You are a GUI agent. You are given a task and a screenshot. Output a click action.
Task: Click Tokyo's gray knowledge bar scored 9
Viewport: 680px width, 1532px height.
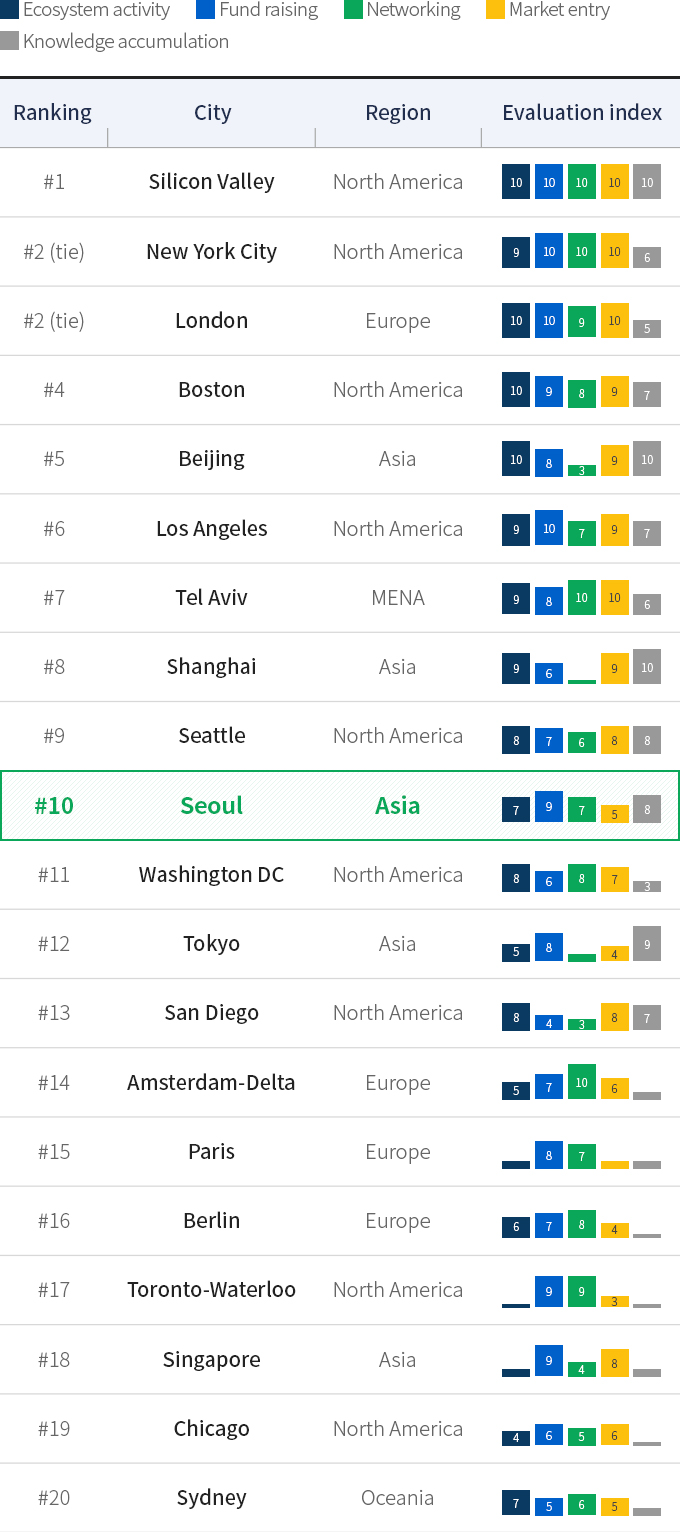(x=647, y=944)
